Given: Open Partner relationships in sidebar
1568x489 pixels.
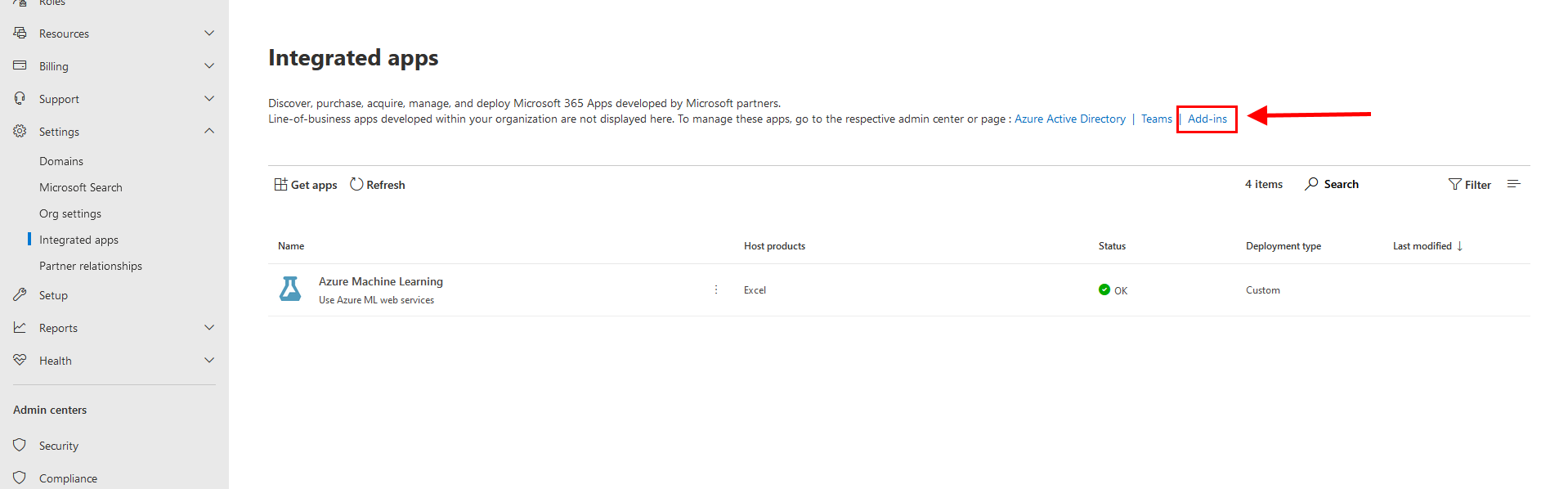Looking at the screenshot, I should [91, 266].
